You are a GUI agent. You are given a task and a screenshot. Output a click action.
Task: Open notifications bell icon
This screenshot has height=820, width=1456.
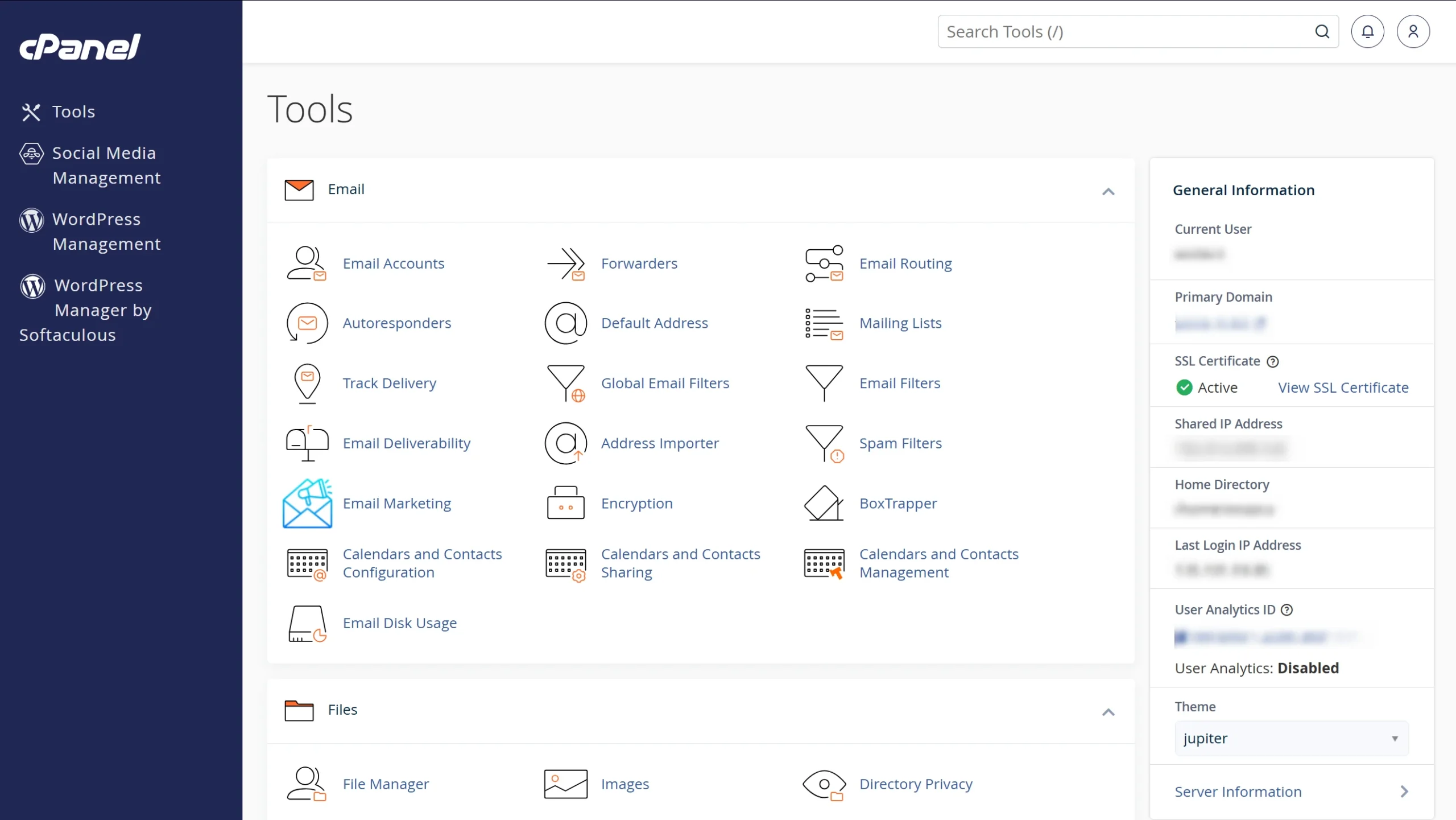(1367, 32)
